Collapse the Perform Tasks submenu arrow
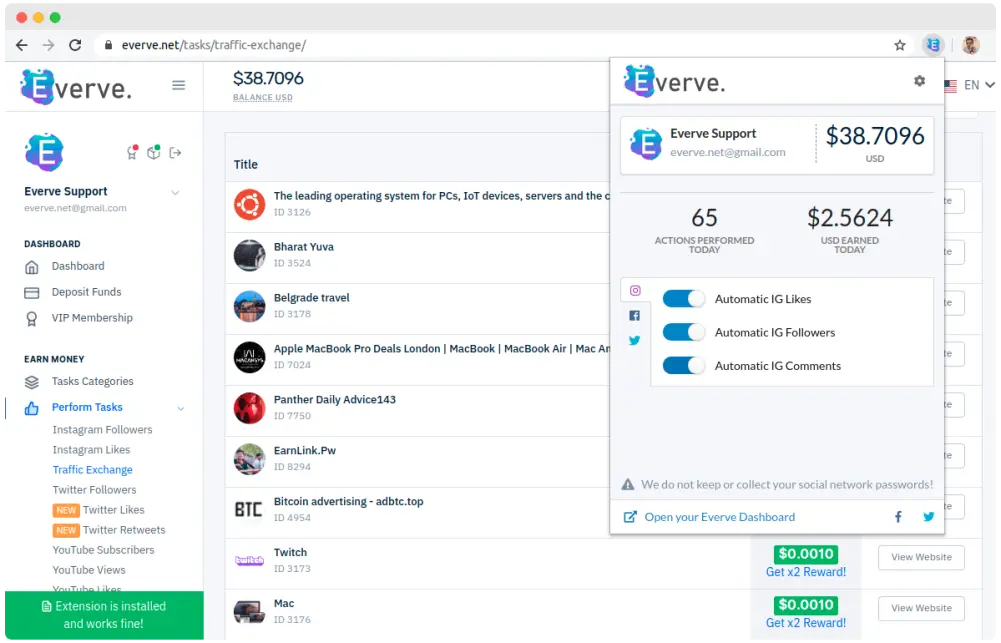The height and width of the screenshot is (643, 1001). point(181,408)
